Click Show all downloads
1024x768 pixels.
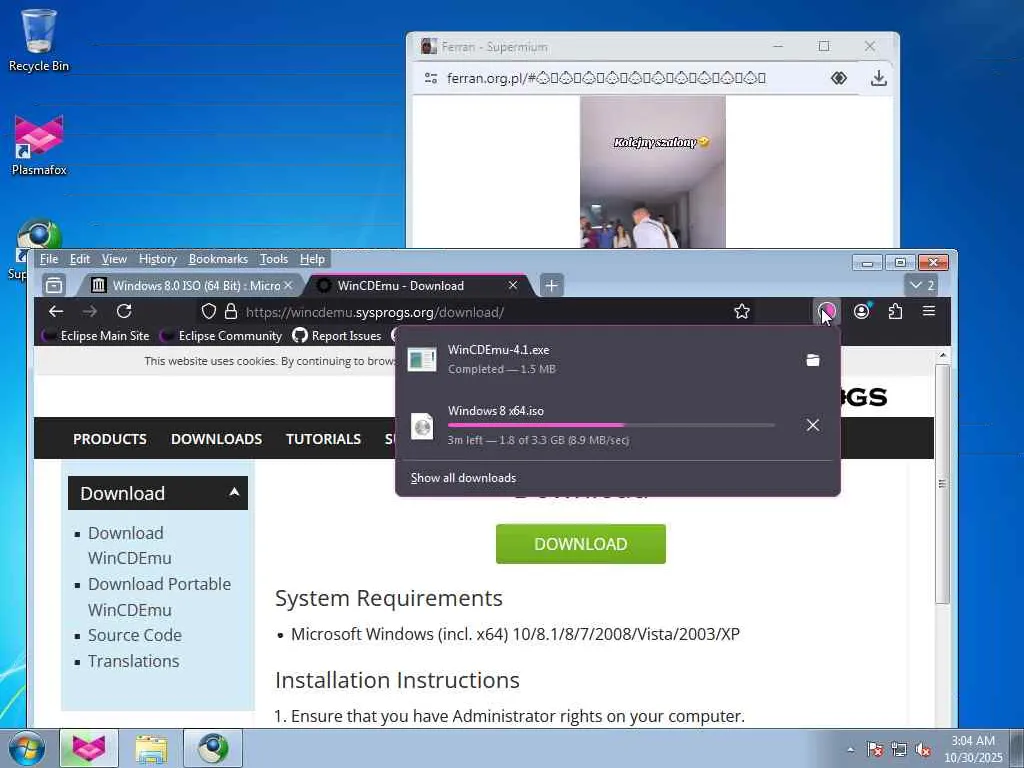click(463, 478)
